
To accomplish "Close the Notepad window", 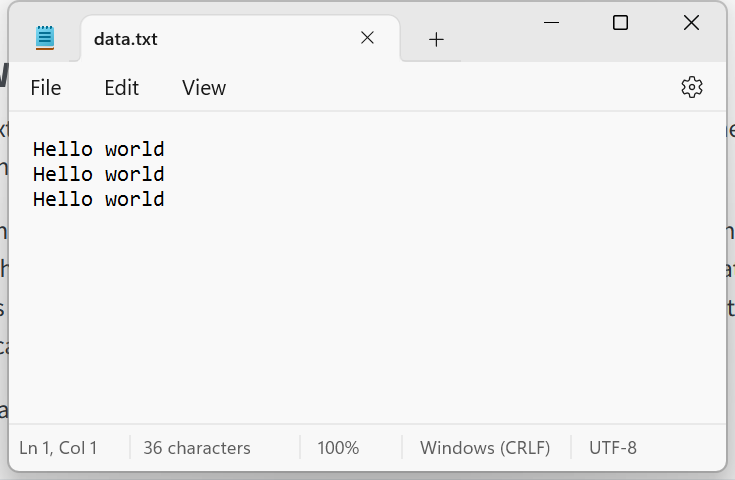I will tap(691, 22).
